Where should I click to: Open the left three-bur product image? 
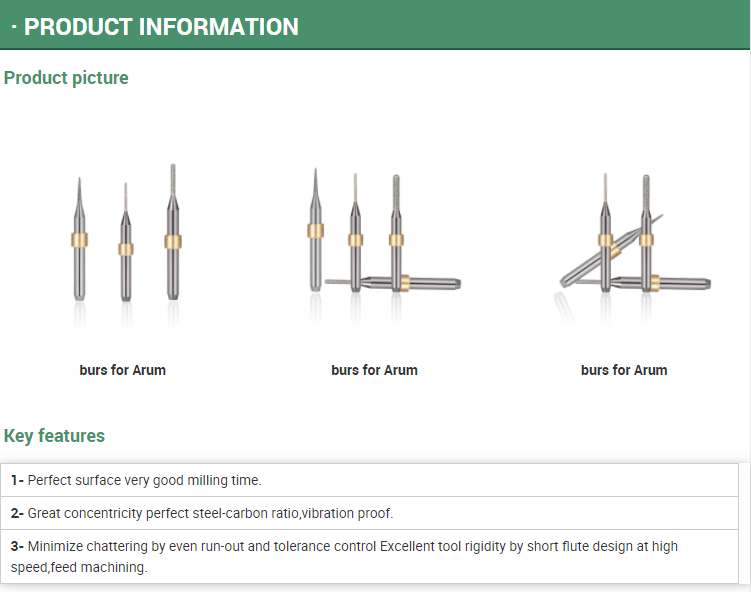(x=124, y=238)
